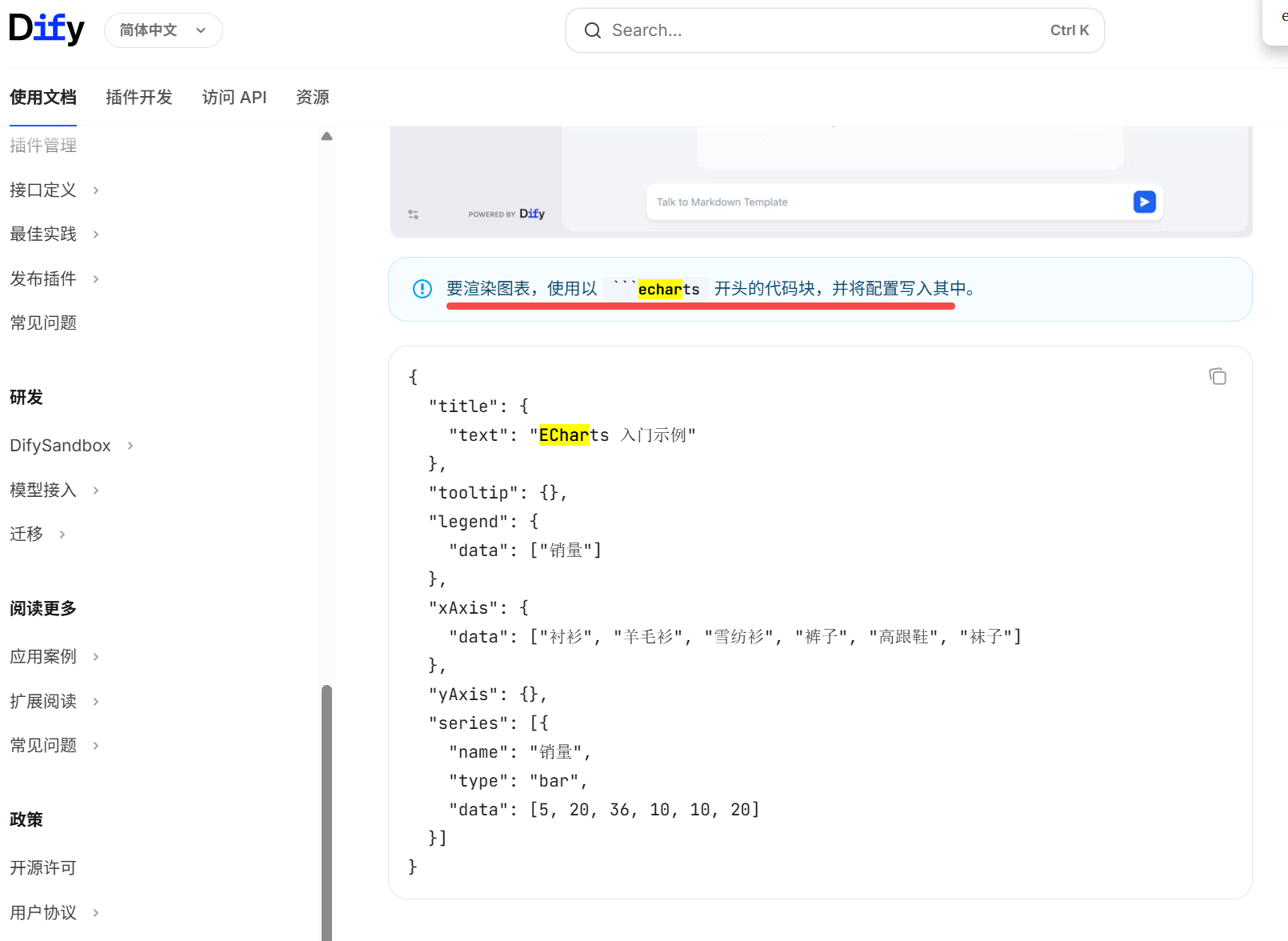Click the xAxis data line with 衬衫
Screen dimensions: 1288x941
[735, 637]
